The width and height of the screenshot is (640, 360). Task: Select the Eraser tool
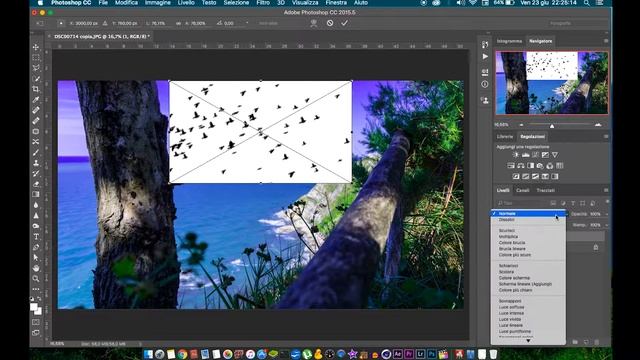coord(36,184)
